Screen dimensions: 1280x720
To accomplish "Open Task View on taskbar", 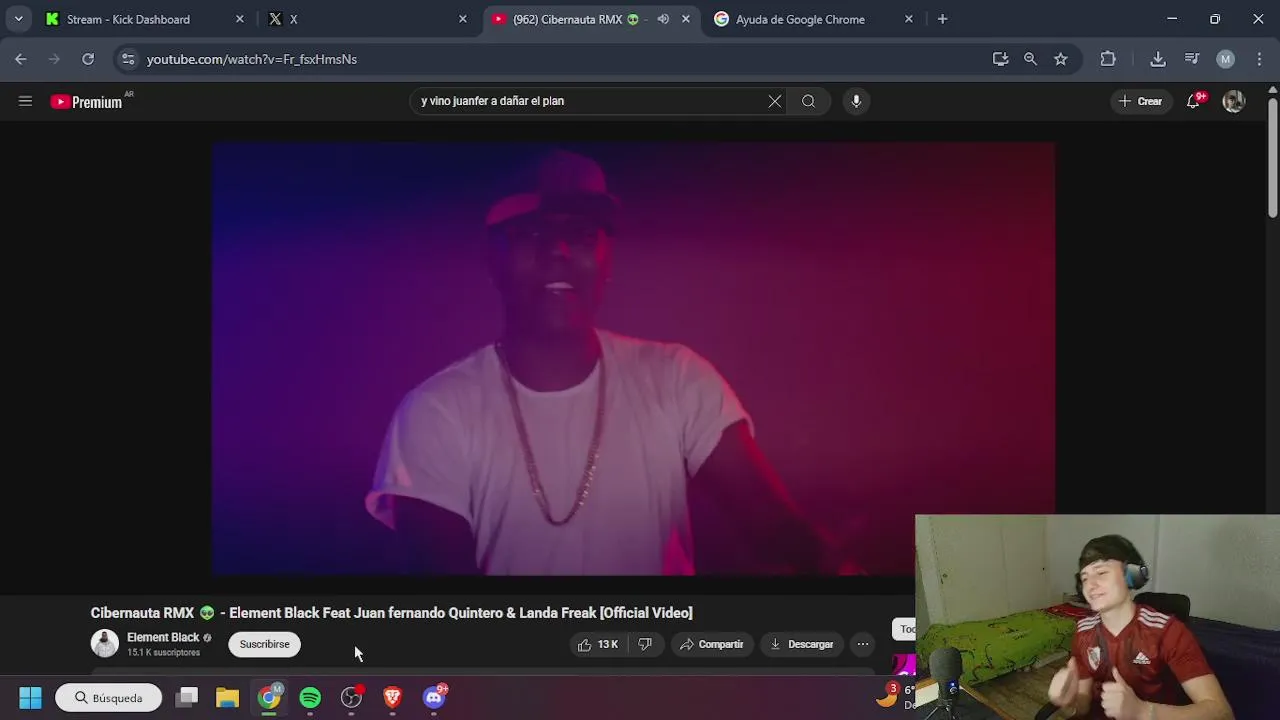I will [187, 698].
